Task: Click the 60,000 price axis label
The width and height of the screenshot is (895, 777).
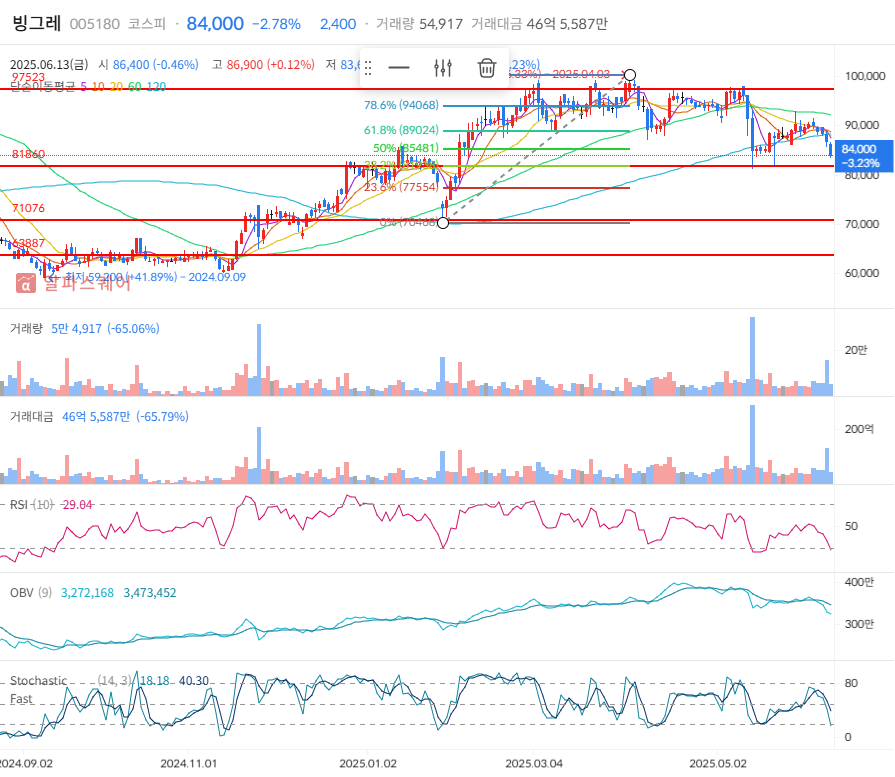Action: coord(862,273)
